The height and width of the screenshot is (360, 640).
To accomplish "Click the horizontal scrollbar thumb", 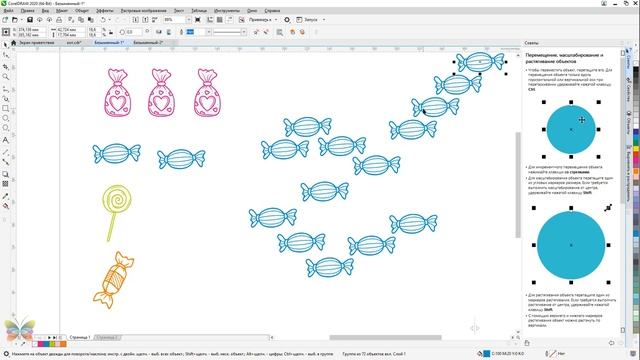I will tap(385, 338).
